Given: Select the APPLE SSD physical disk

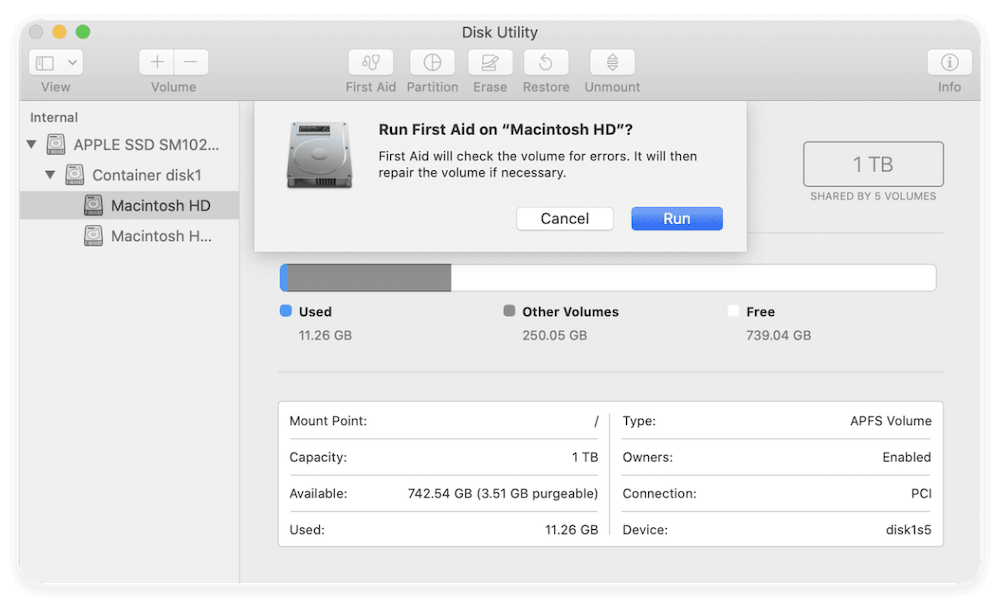Looking at the screenshot, I should click(x=145, y=144).
